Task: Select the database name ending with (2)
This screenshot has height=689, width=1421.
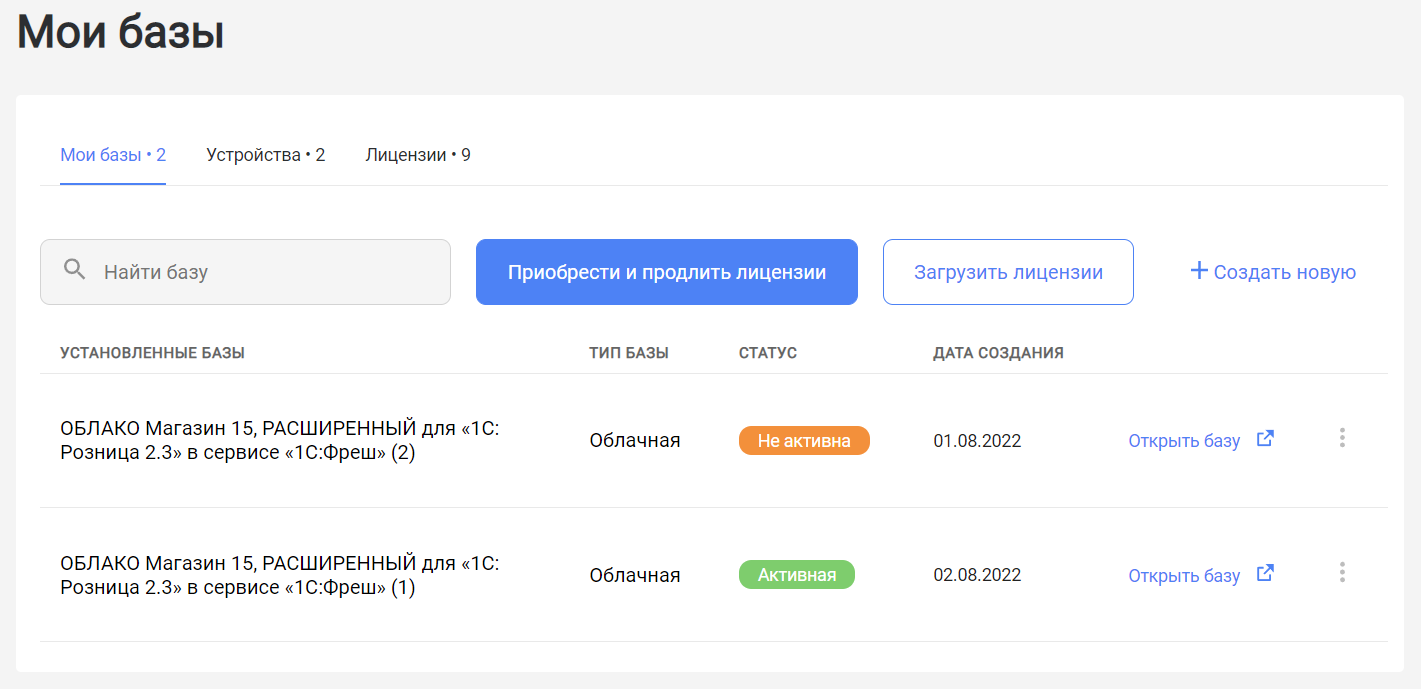Action: click(x=280, y=441)
